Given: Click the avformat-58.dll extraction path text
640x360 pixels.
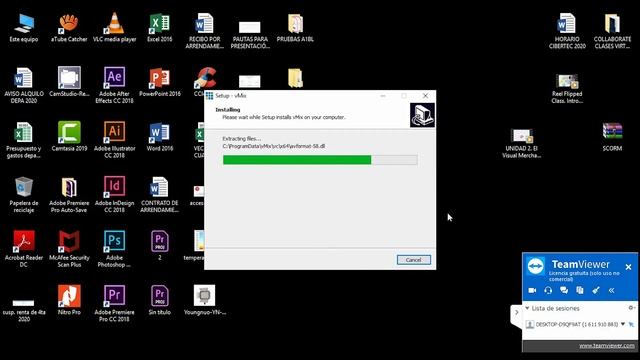Looking at the screenshot, I should tap(274, 146).
